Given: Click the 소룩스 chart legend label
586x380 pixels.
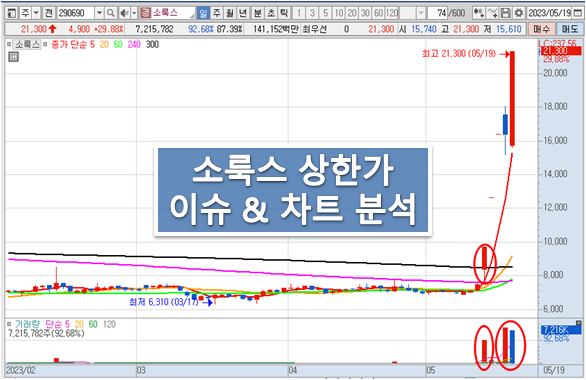Looking at the screenshot, I should tap(27, 44).
